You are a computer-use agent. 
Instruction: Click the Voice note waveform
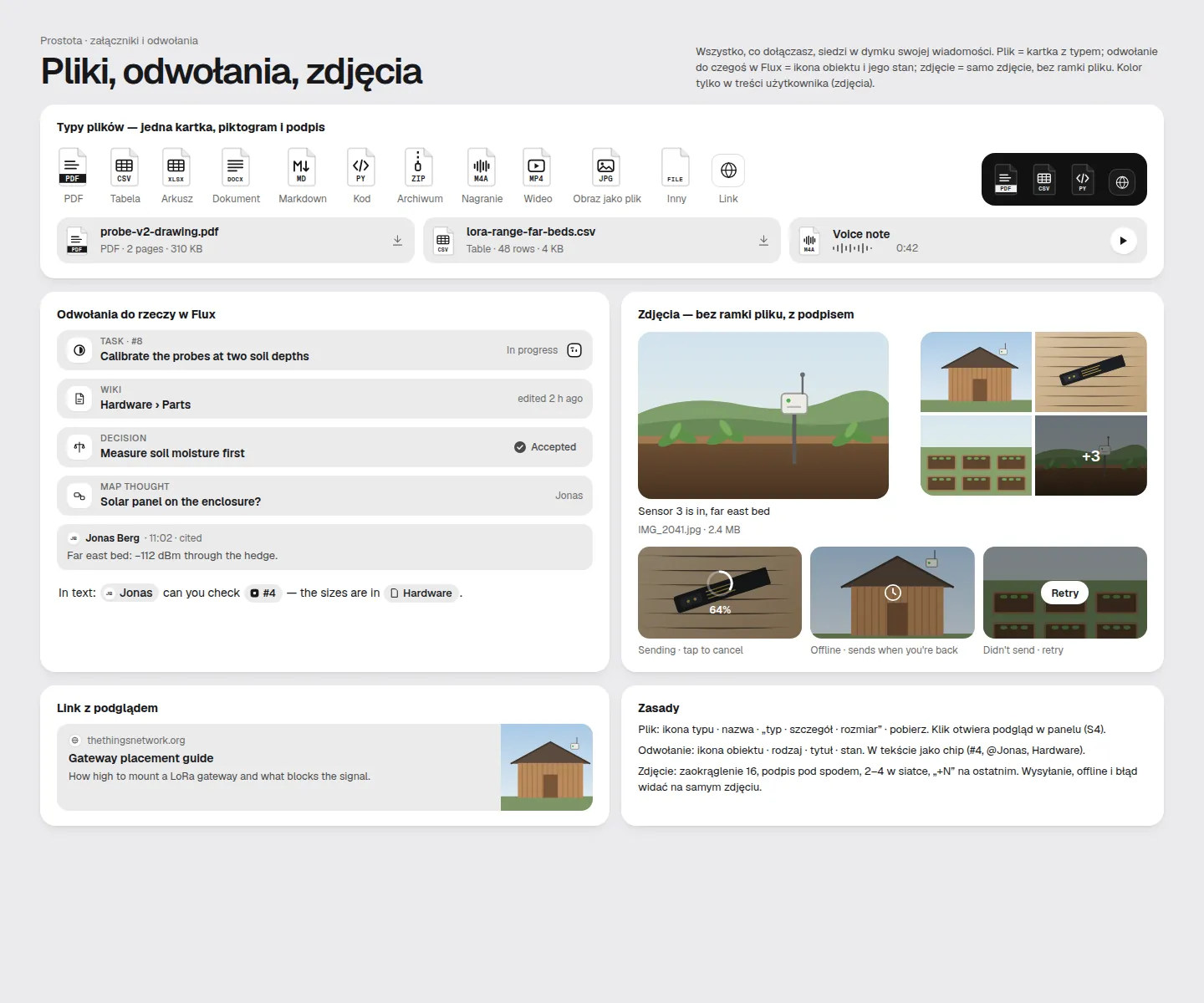coord(852,248)
